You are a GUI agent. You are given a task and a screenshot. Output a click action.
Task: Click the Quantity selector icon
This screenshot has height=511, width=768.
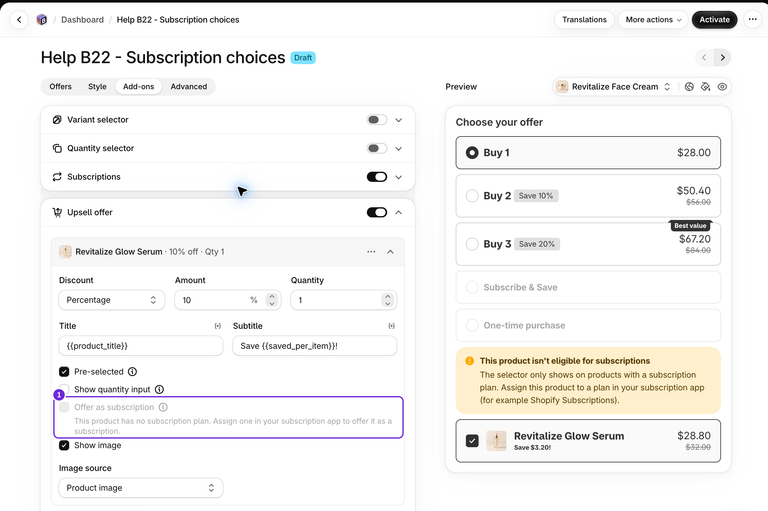click(57, 148)
